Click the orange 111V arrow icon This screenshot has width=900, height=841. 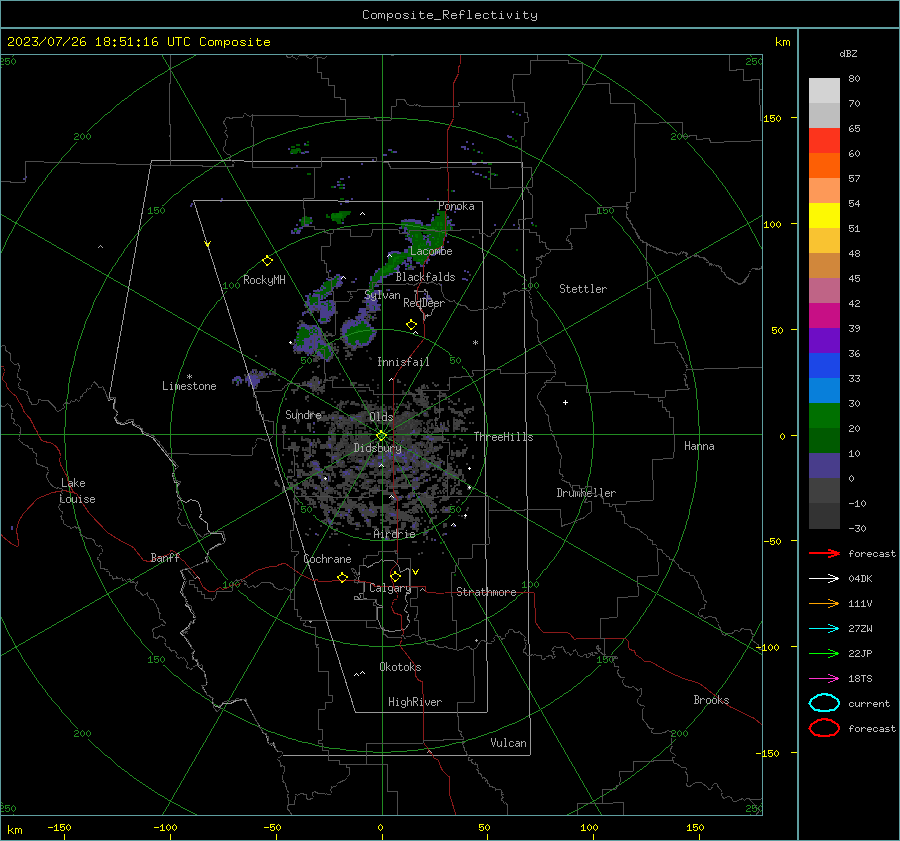coord(824,603)
